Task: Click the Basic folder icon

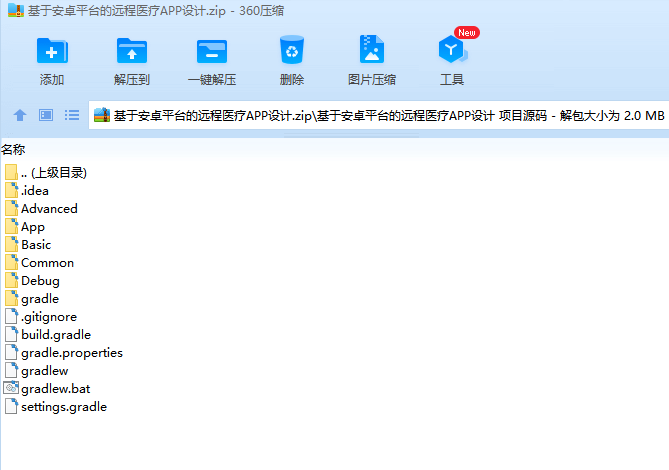Action: tap(12, 244)
